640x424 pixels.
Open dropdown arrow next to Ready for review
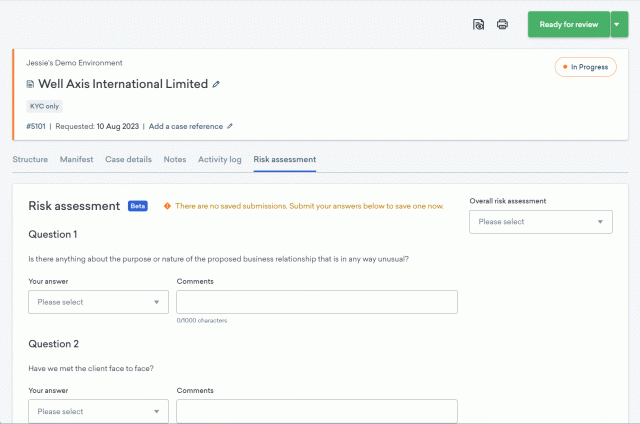619,24
